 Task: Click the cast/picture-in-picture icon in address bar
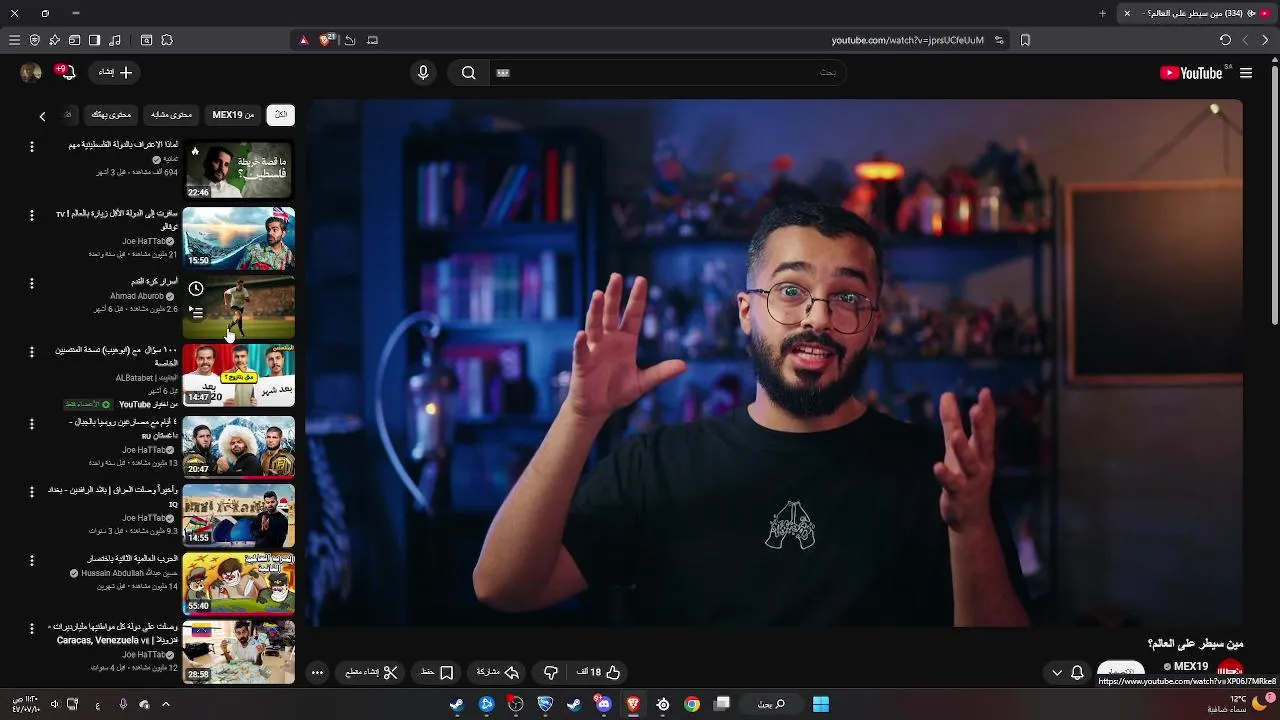(x=373, y=40)
